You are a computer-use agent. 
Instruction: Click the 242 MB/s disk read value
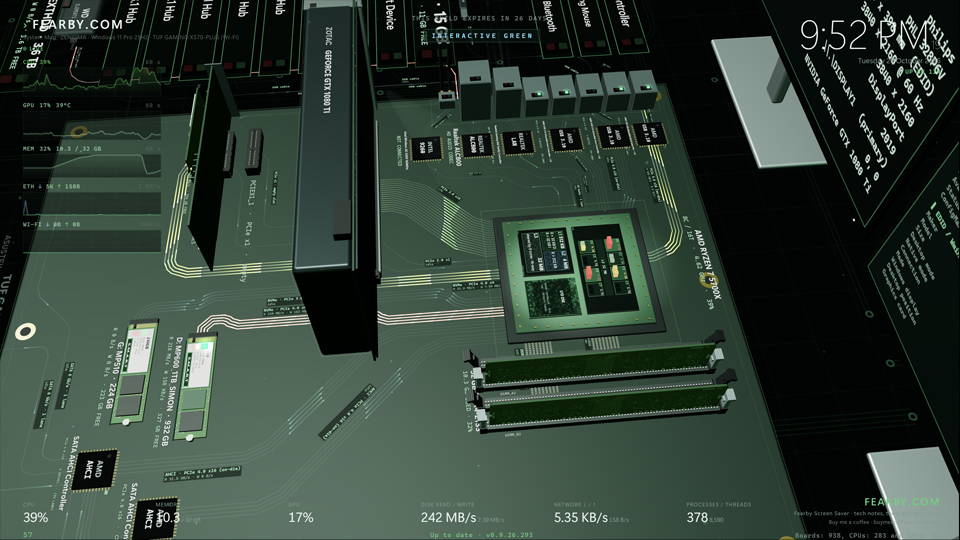[448, 518]
